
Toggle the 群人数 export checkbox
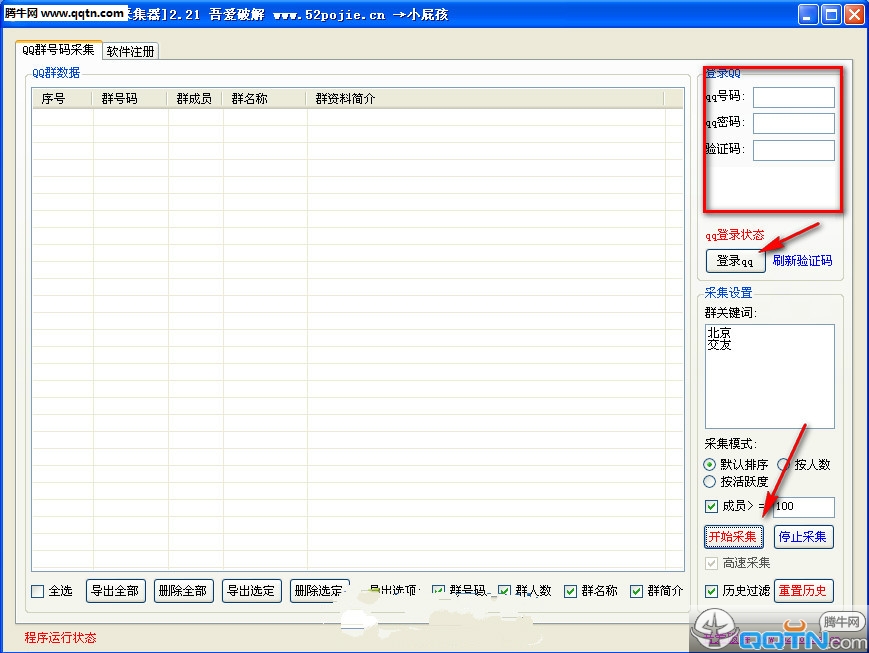tap(504, 591)
